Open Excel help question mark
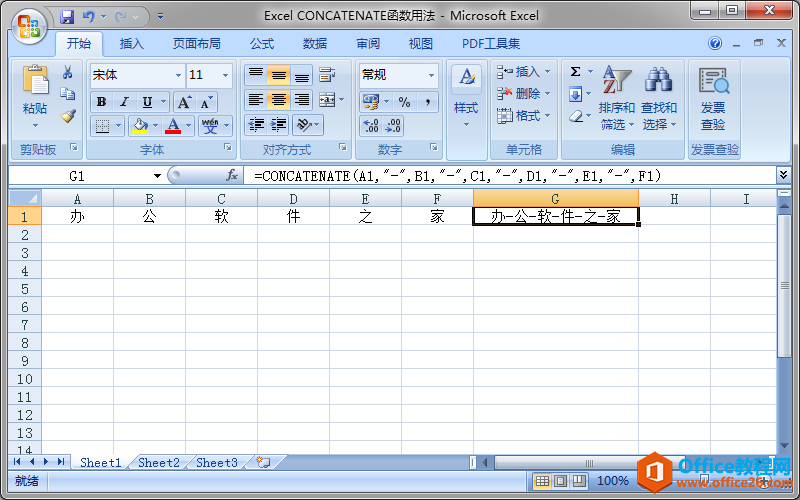The width and height of the screenshot is (800, 500). click(x=715, y=43)
